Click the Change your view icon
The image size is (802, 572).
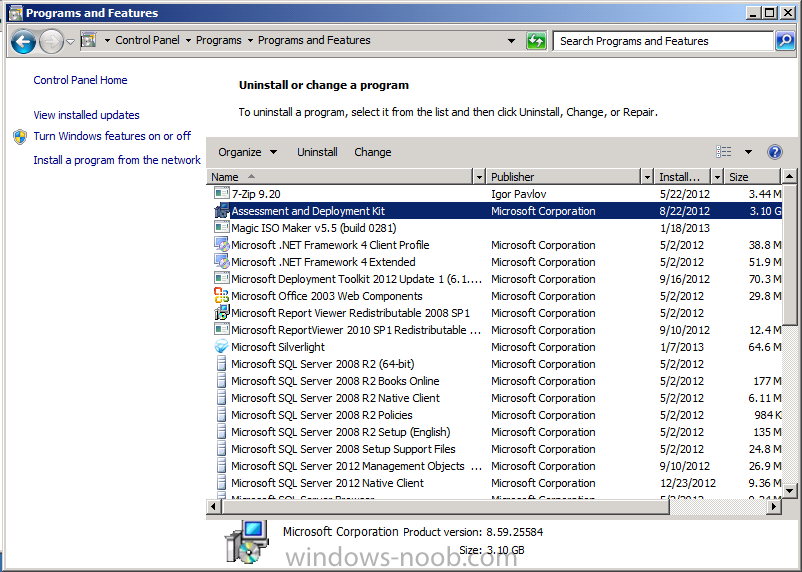pos(724,151)
